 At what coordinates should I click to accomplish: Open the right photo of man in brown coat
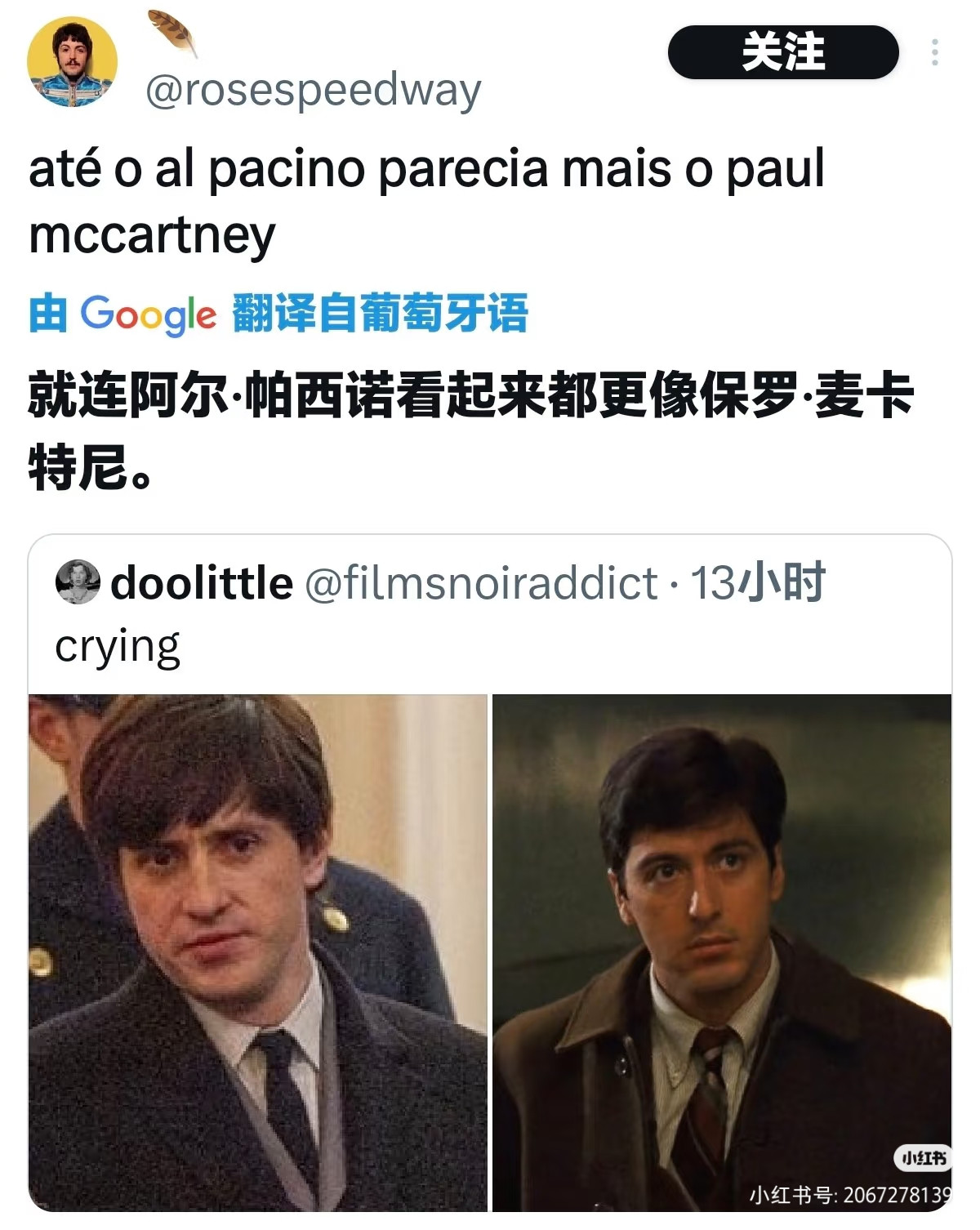[x=722, y=952]
